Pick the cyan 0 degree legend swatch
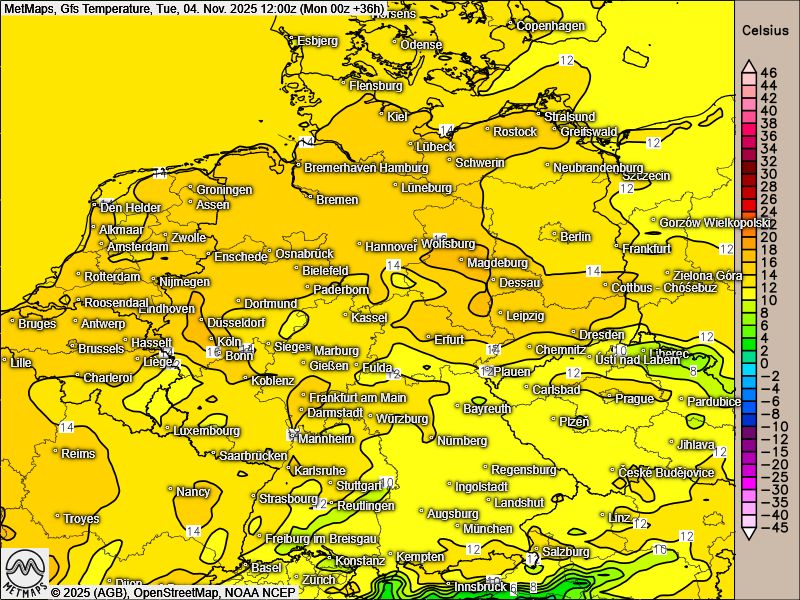 tap(747, 364)
